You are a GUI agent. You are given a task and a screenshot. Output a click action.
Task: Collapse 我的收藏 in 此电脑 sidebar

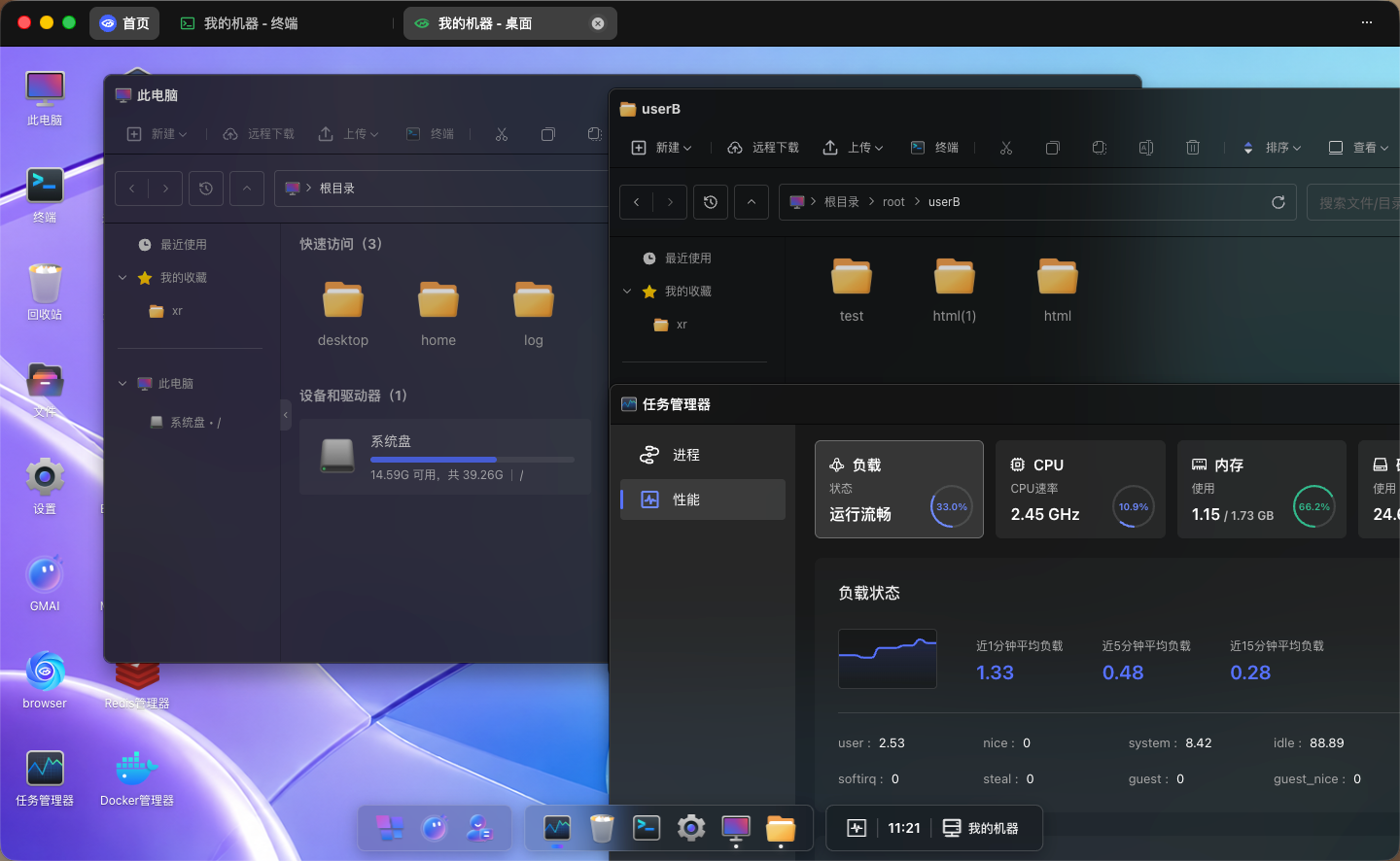(122, 278)
